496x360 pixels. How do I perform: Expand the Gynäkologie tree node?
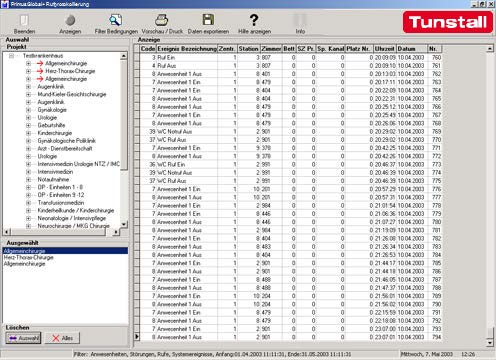pyautogui.click(x=28, y=110)
